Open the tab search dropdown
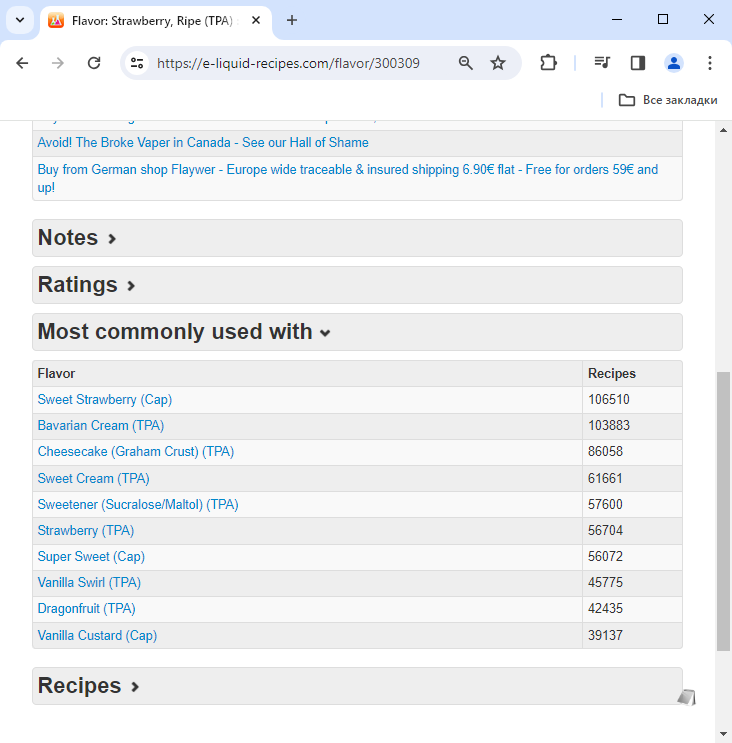This screenshot has height=743, width=732. 20,20
